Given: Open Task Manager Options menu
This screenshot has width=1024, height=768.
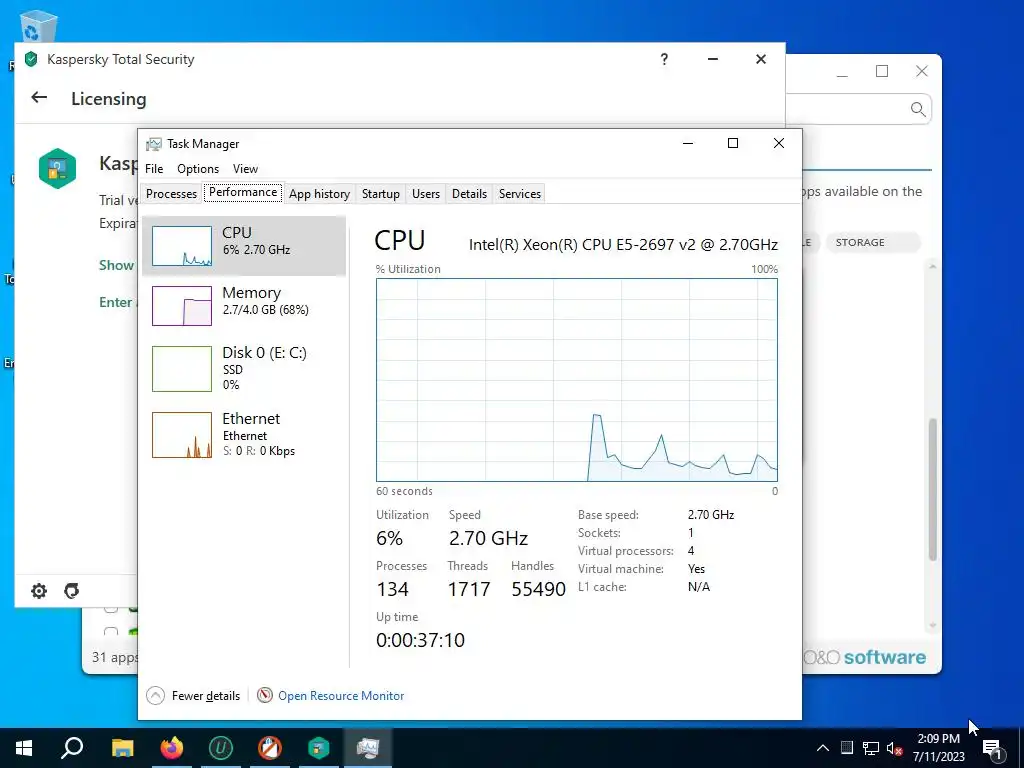Looking at the screenshot, I should pyautogui.click(x=198, y=168).
